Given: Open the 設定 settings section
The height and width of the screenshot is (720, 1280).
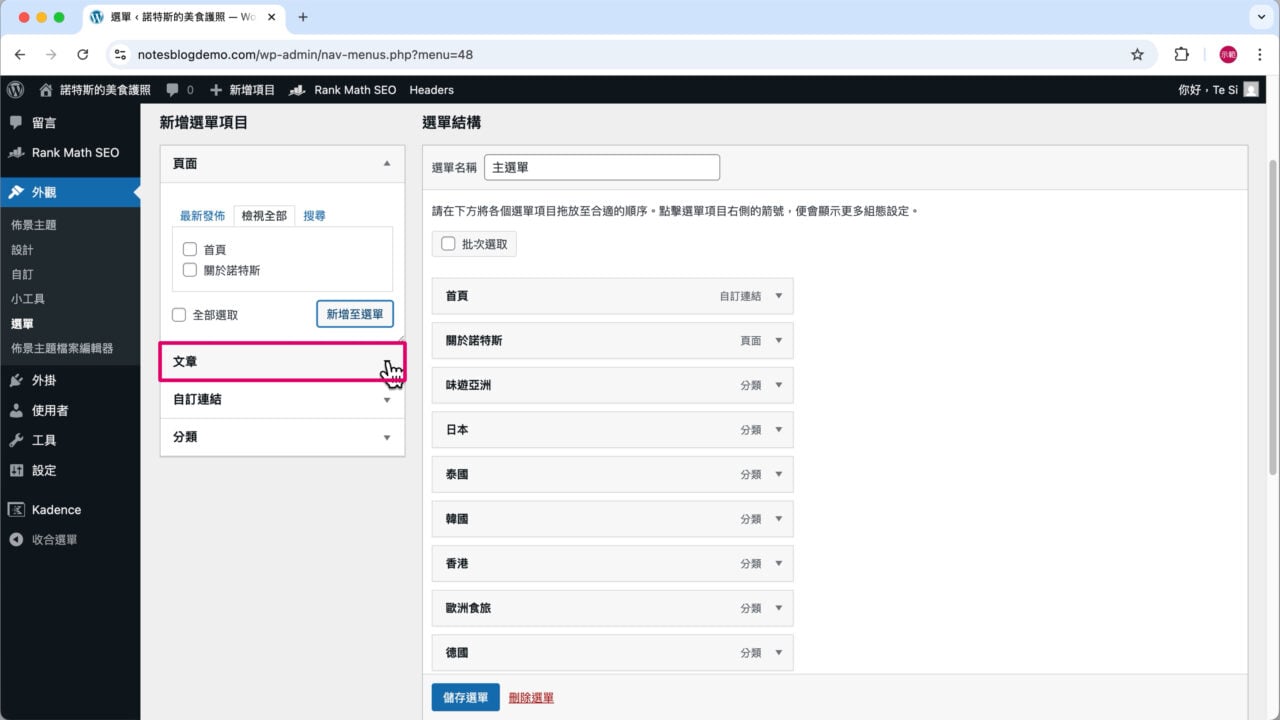Looking at the screenshot, I should pos(48,470).
